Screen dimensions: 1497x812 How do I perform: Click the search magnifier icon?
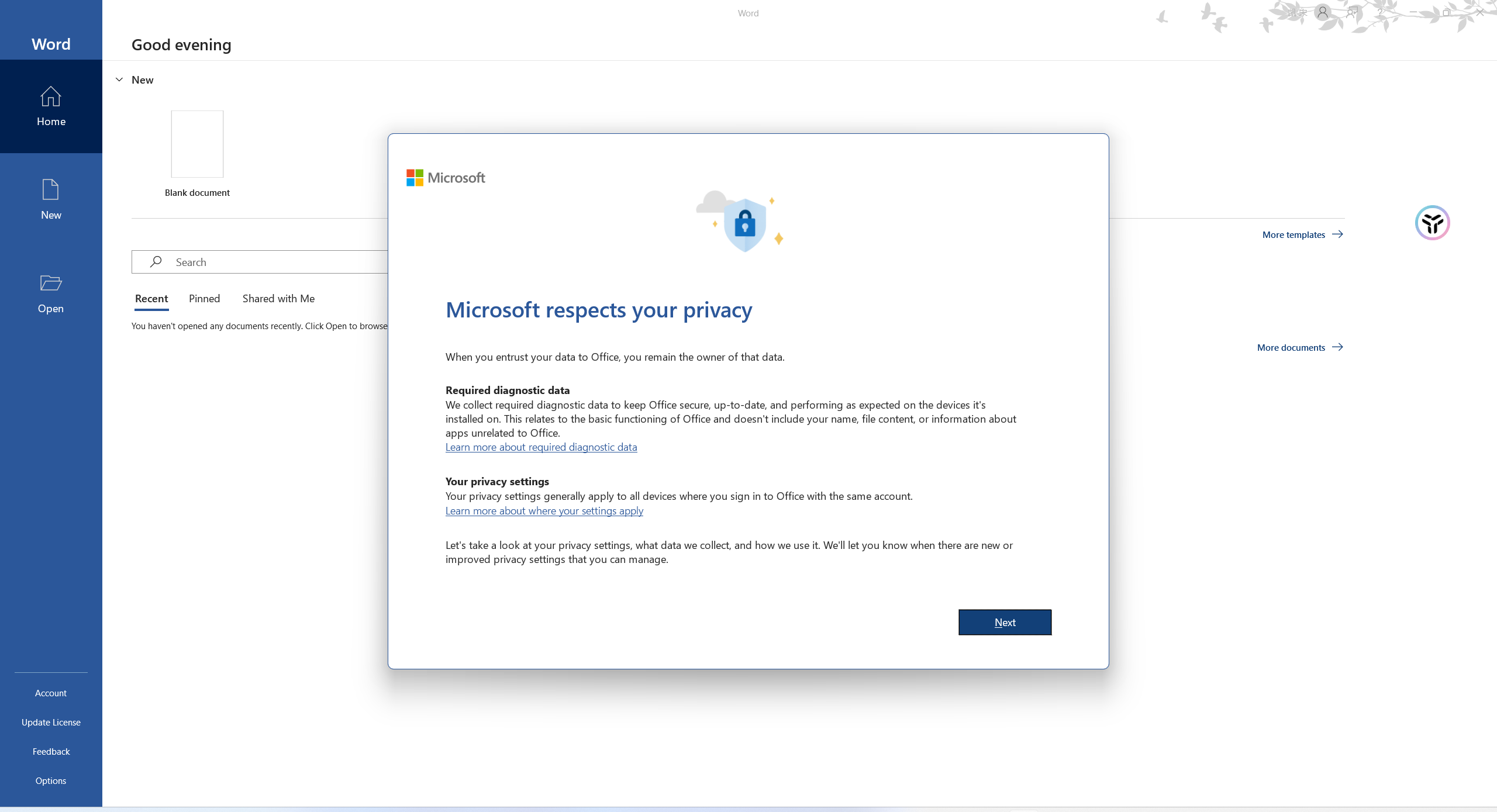tap(156, 262)
